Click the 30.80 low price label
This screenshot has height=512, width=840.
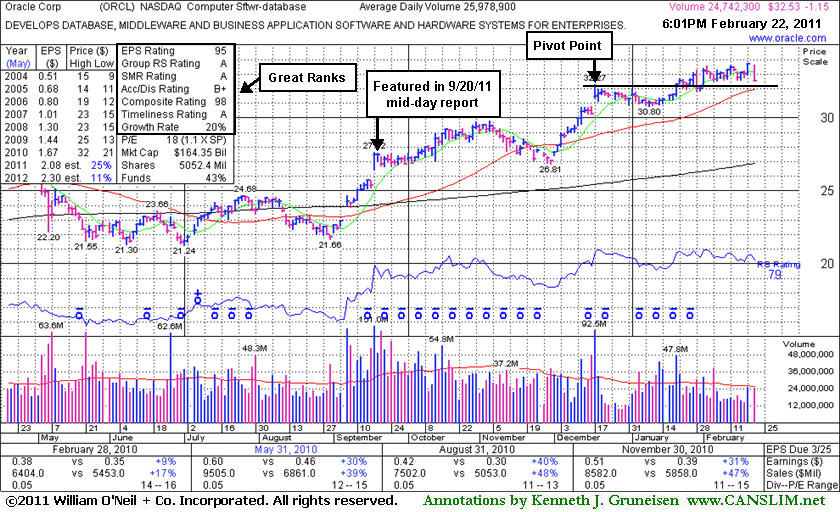pos(649,111)
